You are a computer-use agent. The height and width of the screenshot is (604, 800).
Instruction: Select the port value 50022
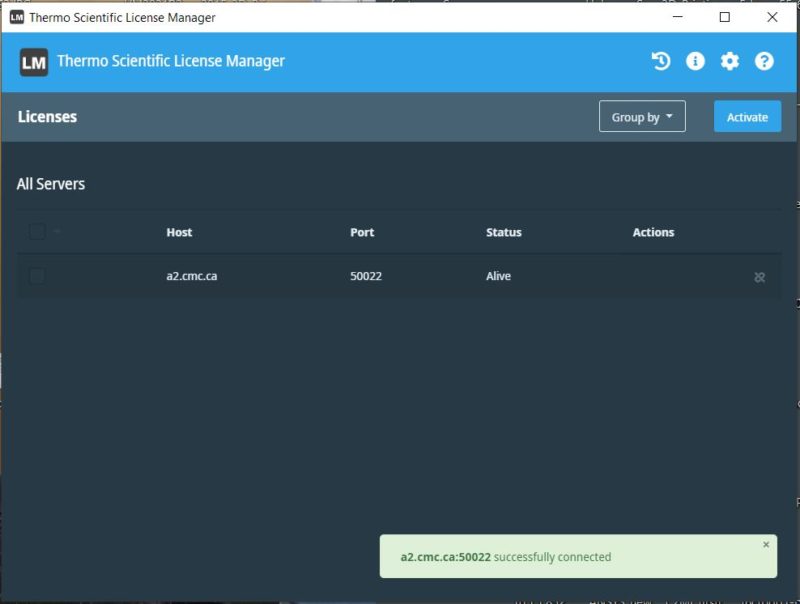[x=366, y=276]
